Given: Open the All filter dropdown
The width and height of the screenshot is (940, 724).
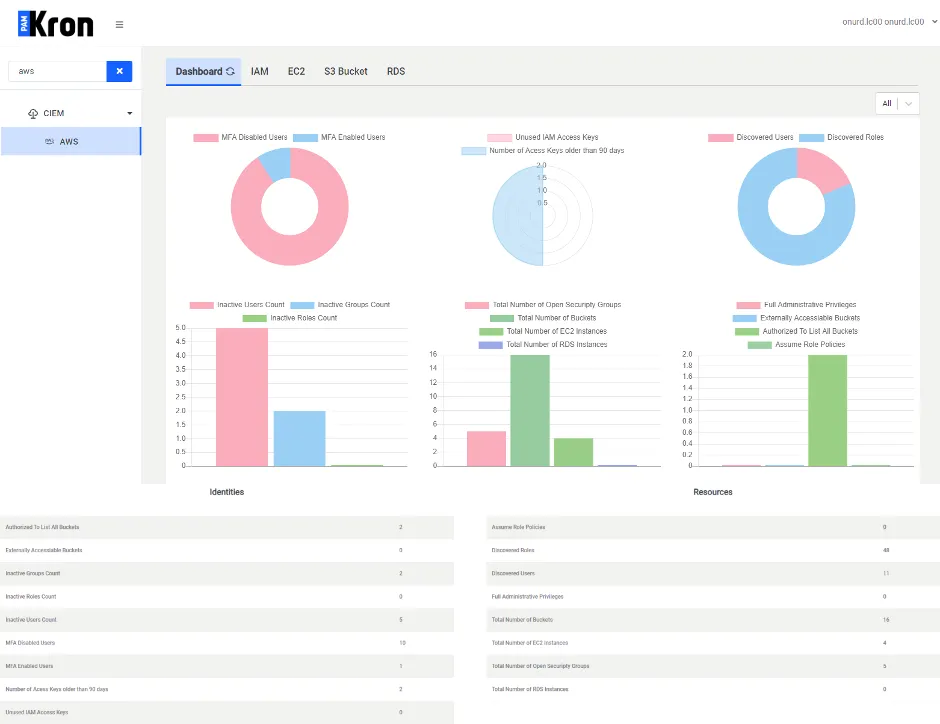Looking at the screenshot, I should [897, 104].
